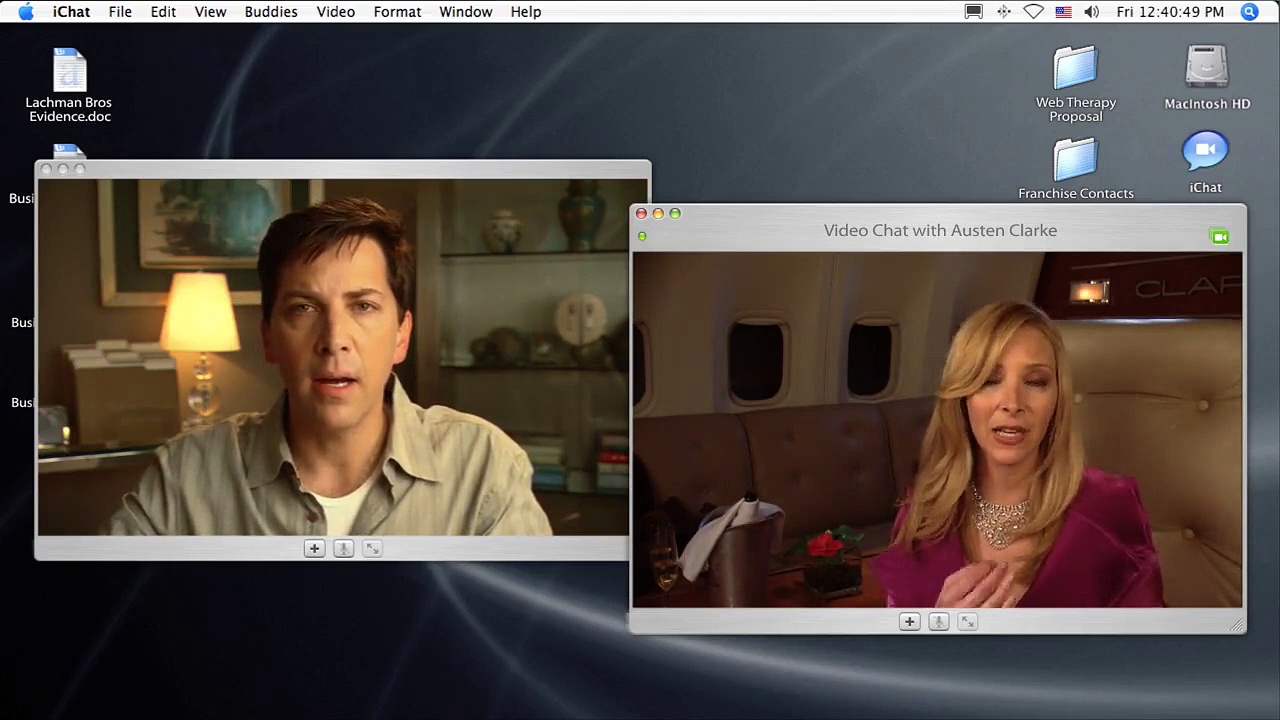Click the Bluetooth status icon

(x=1004, y=12)
